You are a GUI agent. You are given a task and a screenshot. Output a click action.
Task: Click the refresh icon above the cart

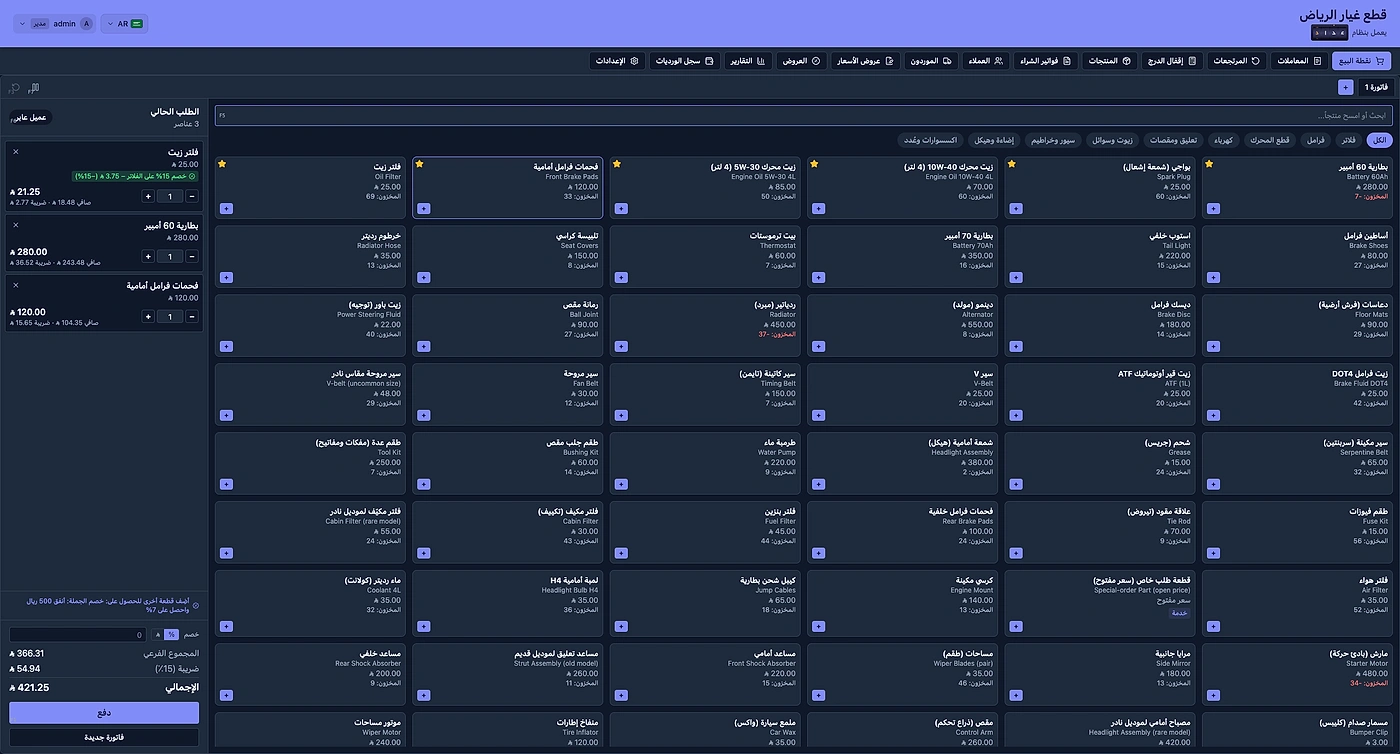14,88
